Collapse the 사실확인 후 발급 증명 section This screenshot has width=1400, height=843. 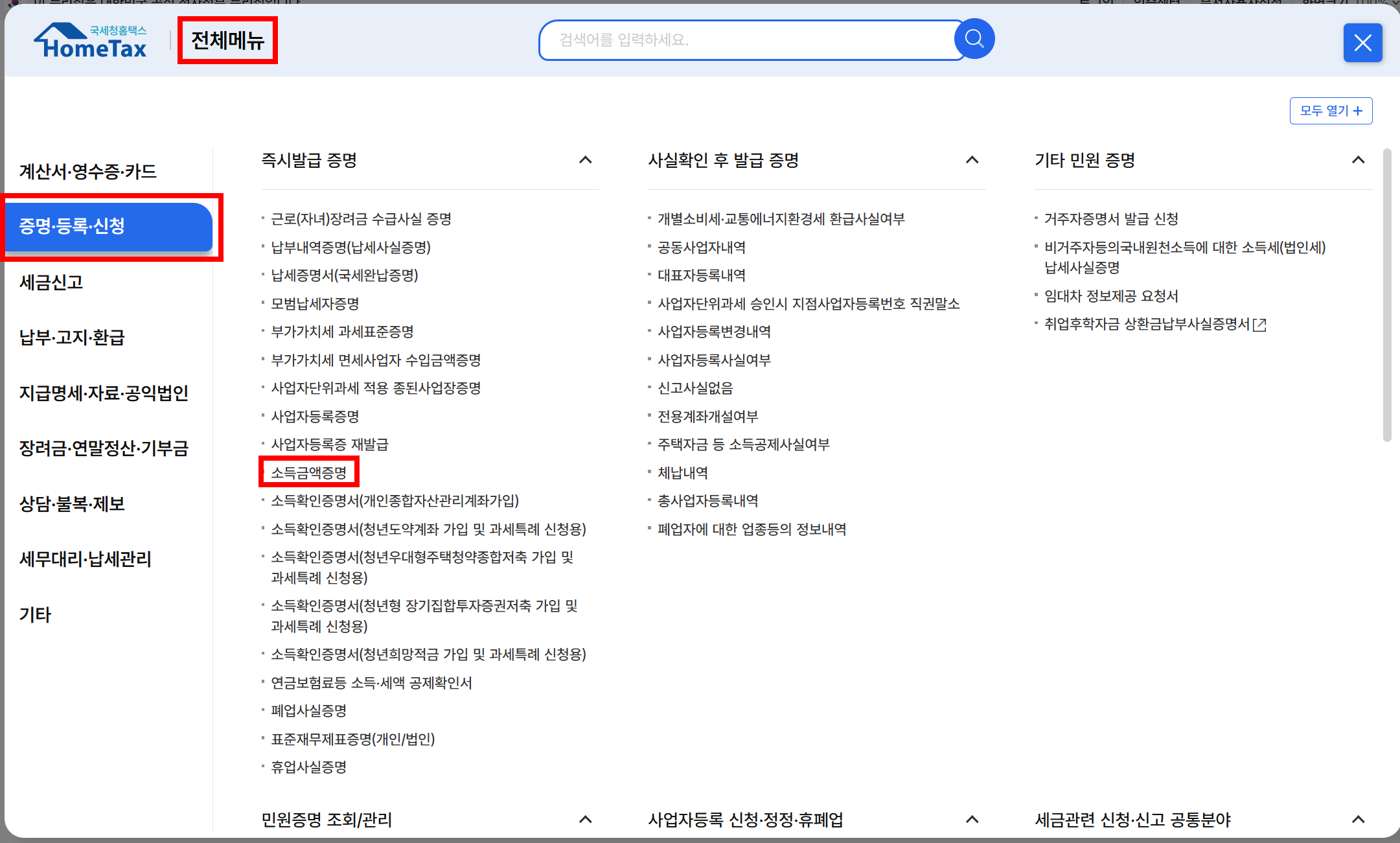972,160
